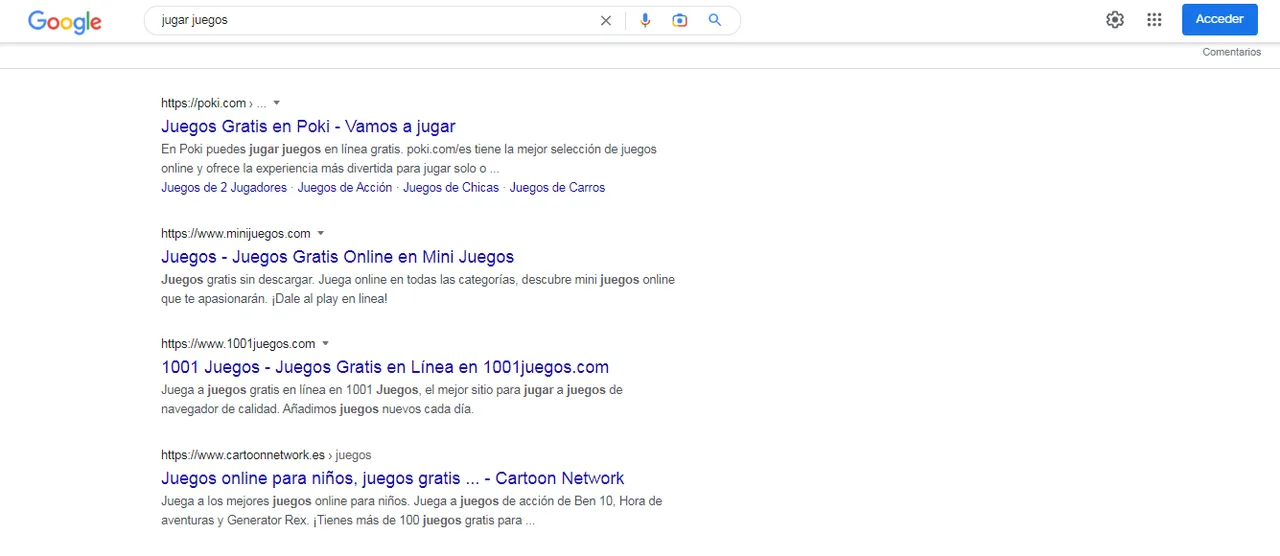The image size is (1280, 556).
Task: Expand the 1001juegos.com result dropdown arrow
Action: click(x=326, y=343)
